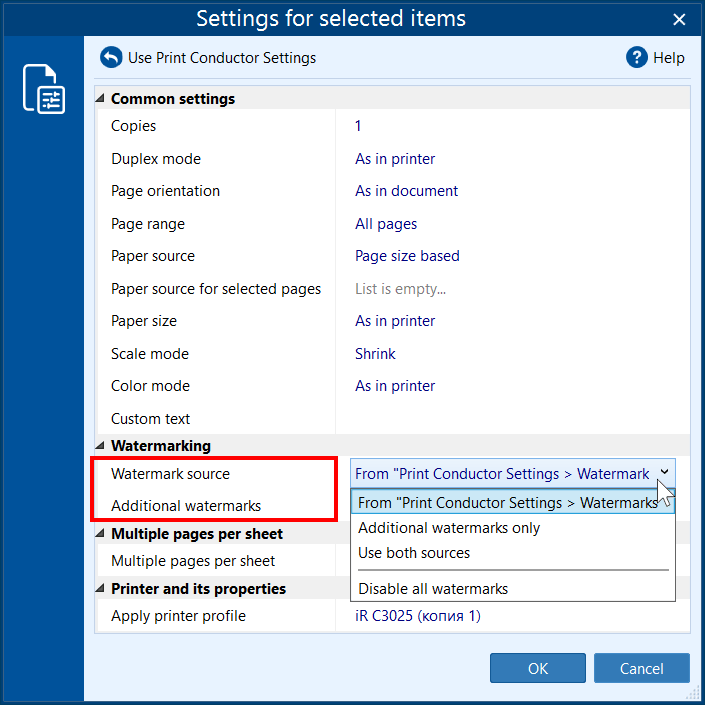Select the Page orientation row label
Image resolution: width=705 pixels, height=705 pixels.
point(165,191)
